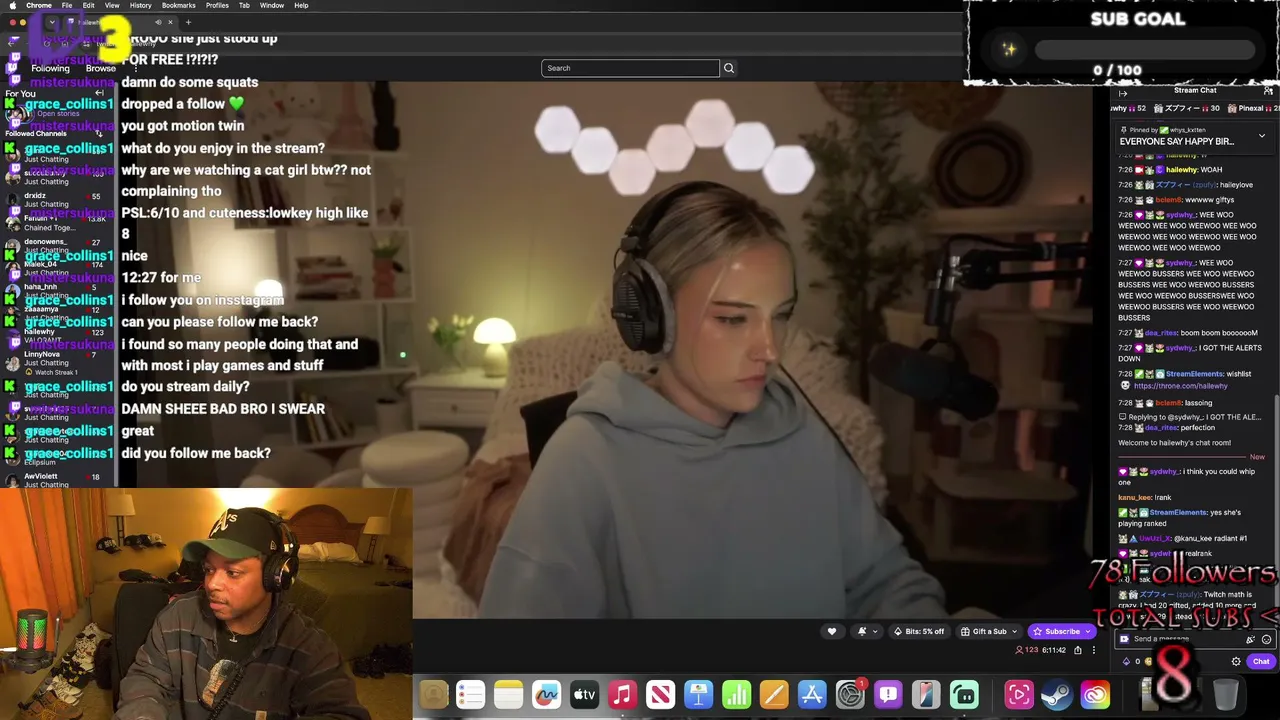This screenshot has height=720, width=1280.
Task: Expand the Subscribe button dropdown arrow
Action: 1088,632
